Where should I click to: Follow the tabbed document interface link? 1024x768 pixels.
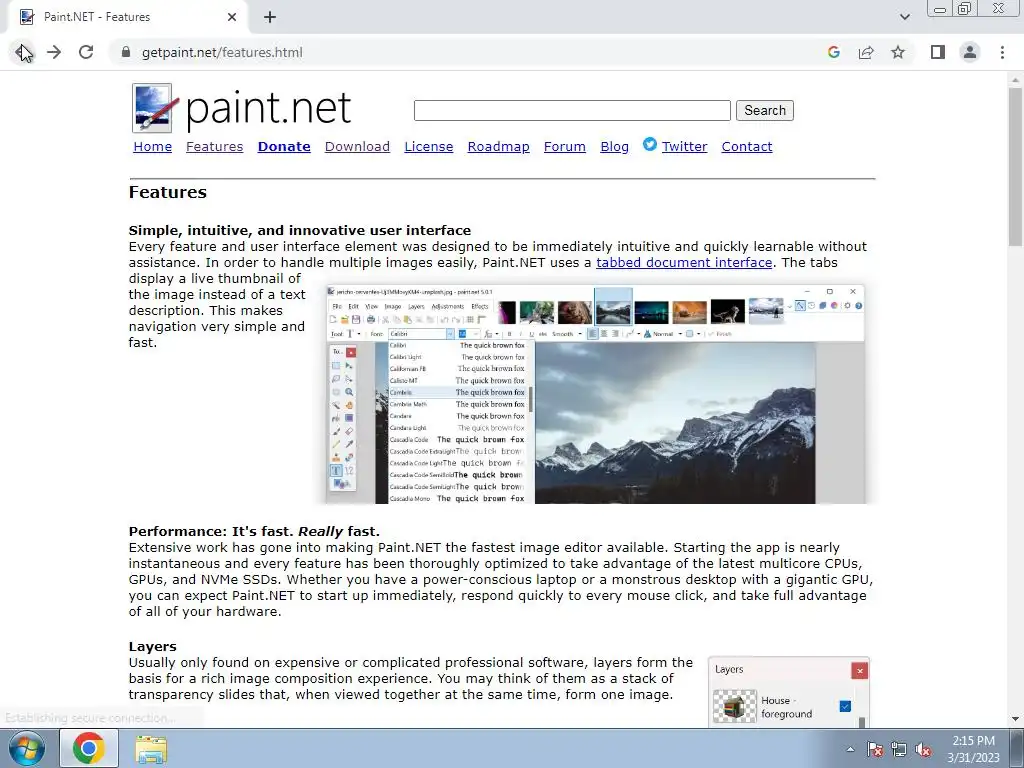684,263
